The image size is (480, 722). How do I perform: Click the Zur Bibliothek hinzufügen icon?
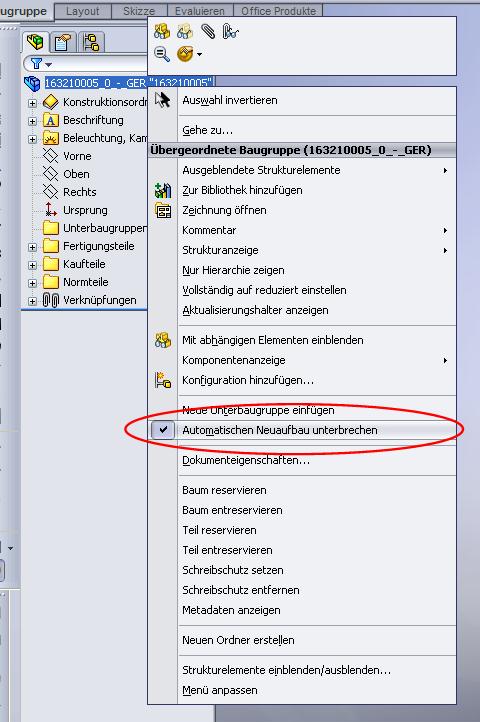163,190
